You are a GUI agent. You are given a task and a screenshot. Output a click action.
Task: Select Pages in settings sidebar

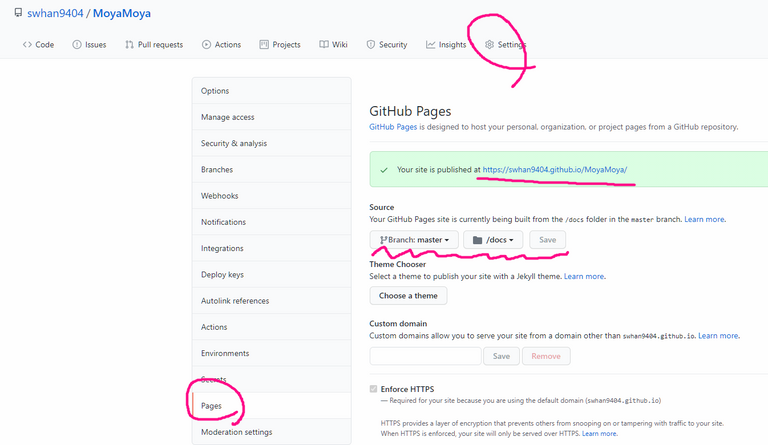pos(272,405)
